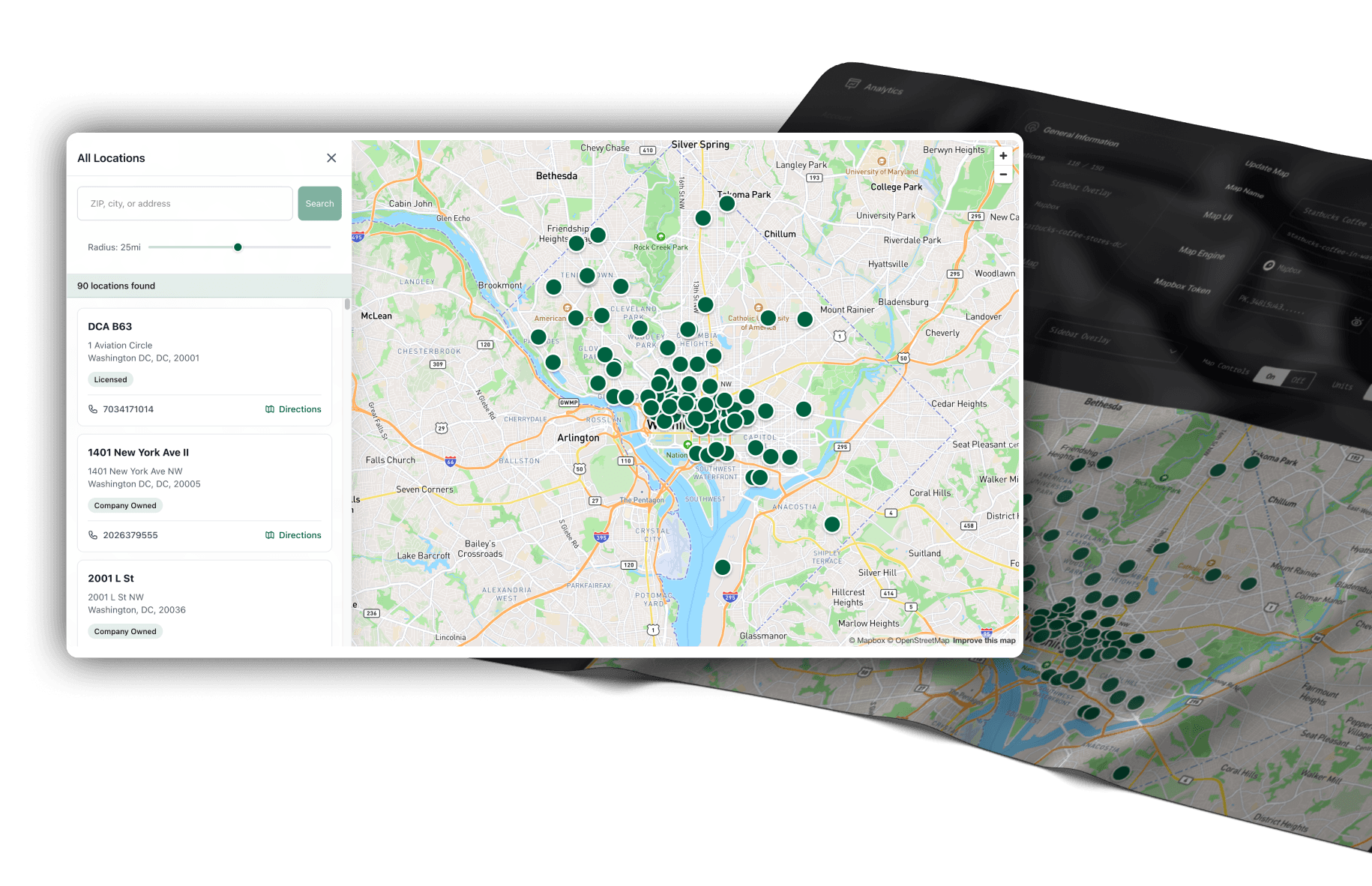Click the Company Owned tag on 1401 New York Ave II
Screen dimensions: 1372x886
(x=124, y=505)
